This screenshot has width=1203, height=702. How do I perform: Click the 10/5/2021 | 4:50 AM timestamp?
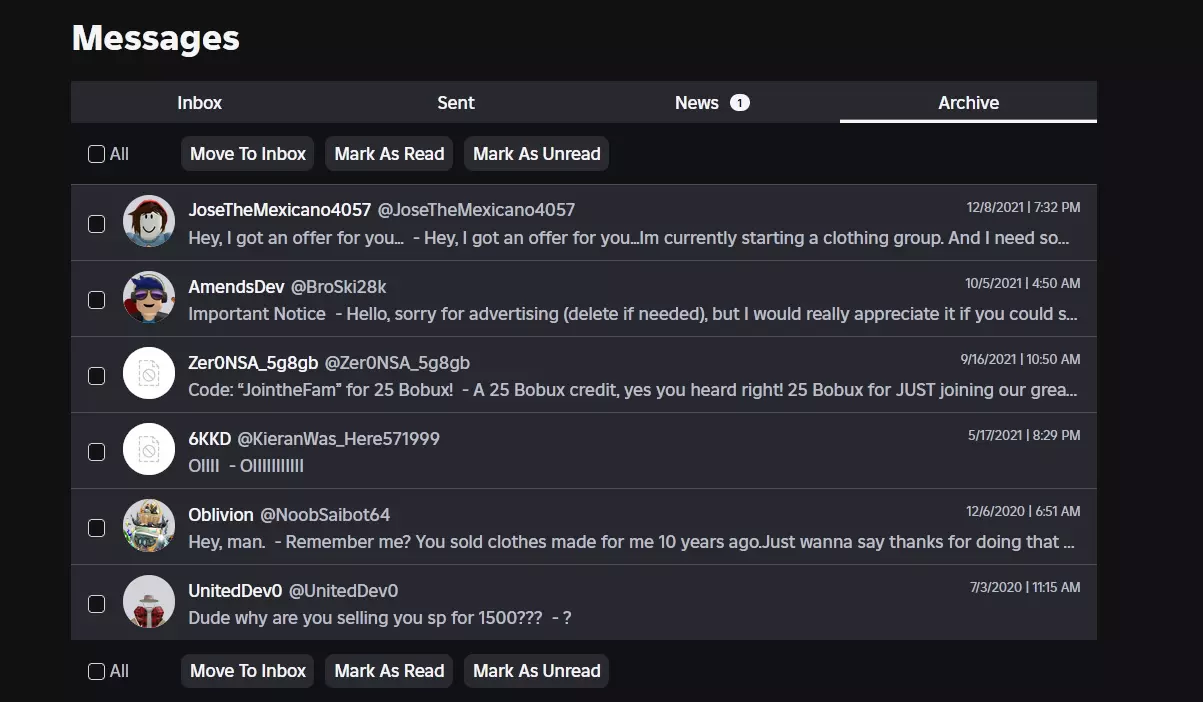tap(1023, 283)
